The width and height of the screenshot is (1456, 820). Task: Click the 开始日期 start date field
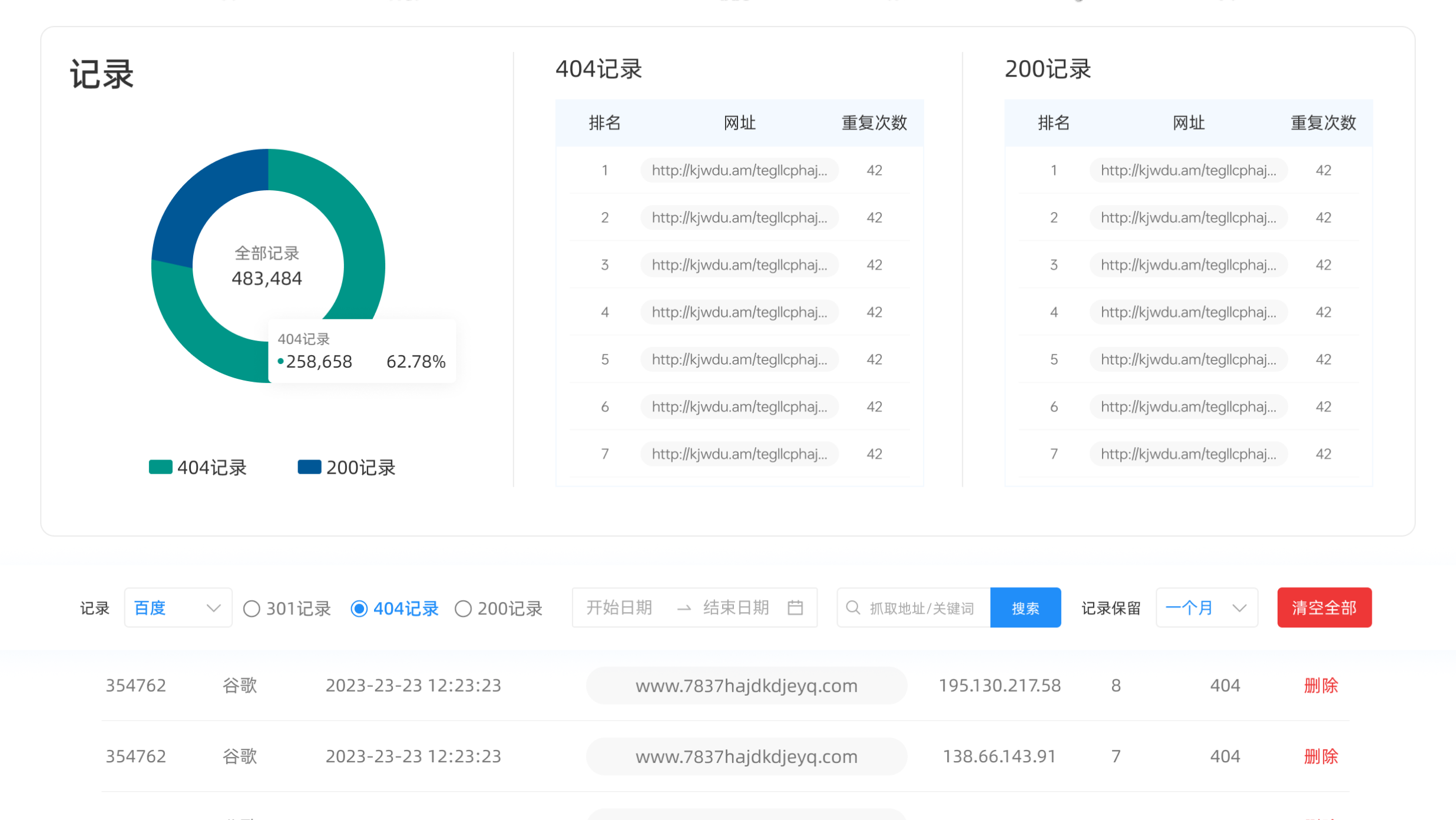[x=619, y=607]
